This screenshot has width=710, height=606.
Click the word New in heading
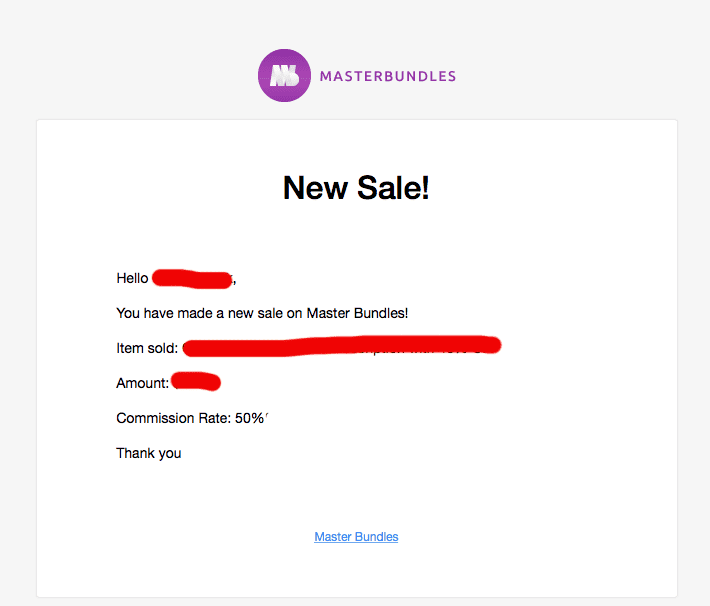point(316,188)
